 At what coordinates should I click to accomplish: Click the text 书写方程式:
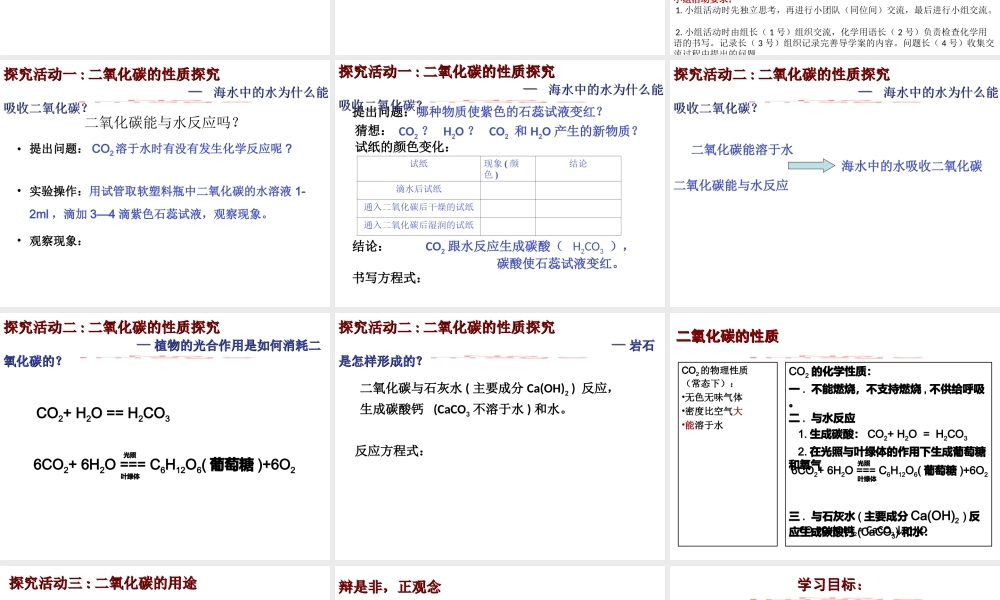click(x=387, y=278)
